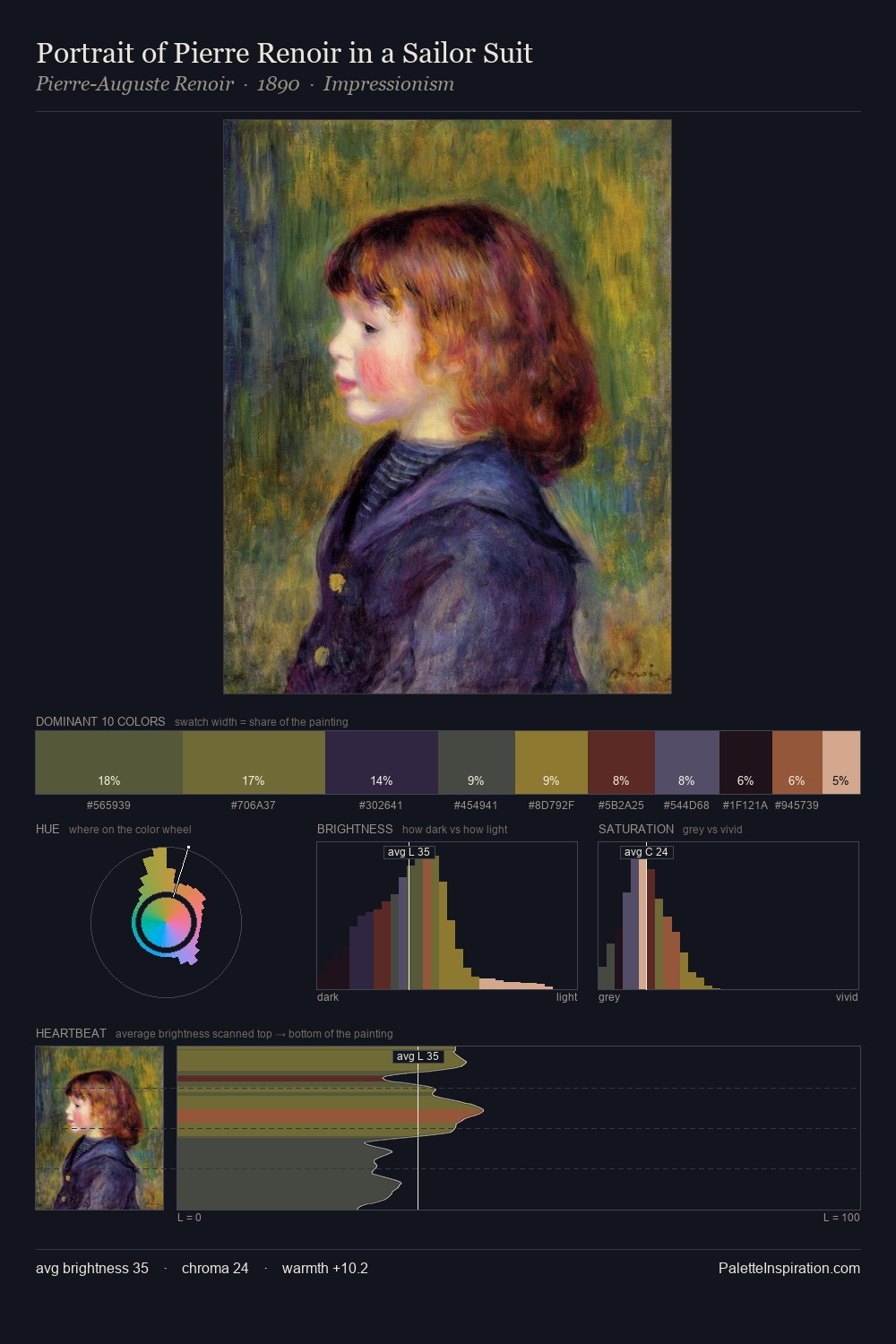Image resolution: width=896 pixels, height=1344 pixels.
Task: Click the 'avg L 35' label in Brightness
Action: coord(409,852)
